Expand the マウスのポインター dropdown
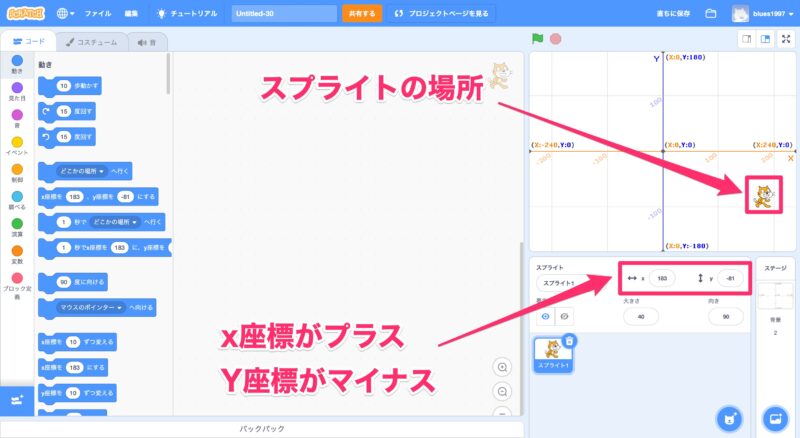This screenshot has height=438, width=800. 91,306
